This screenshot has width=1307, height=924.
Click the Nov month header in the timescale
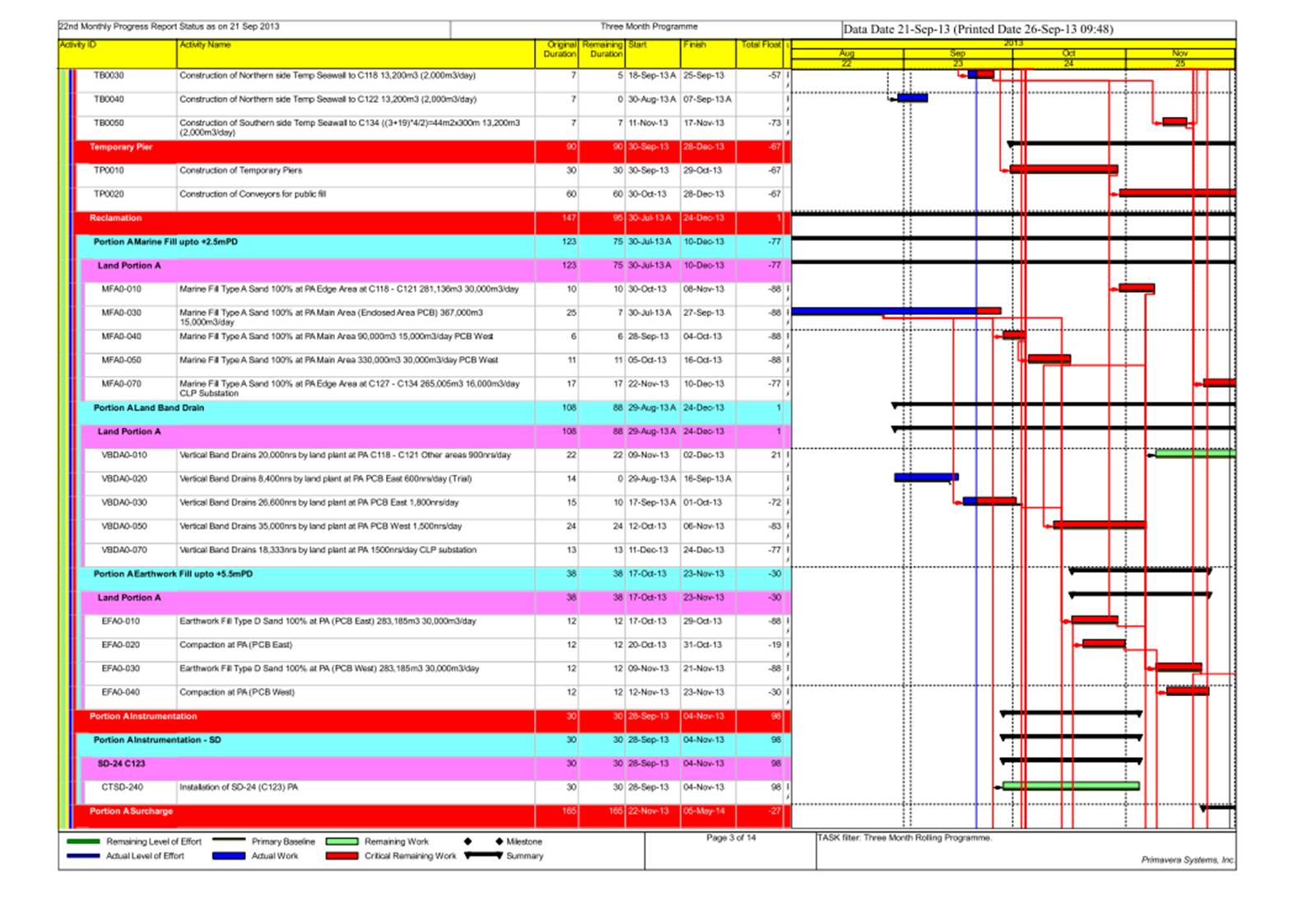tap(1179, 53)
